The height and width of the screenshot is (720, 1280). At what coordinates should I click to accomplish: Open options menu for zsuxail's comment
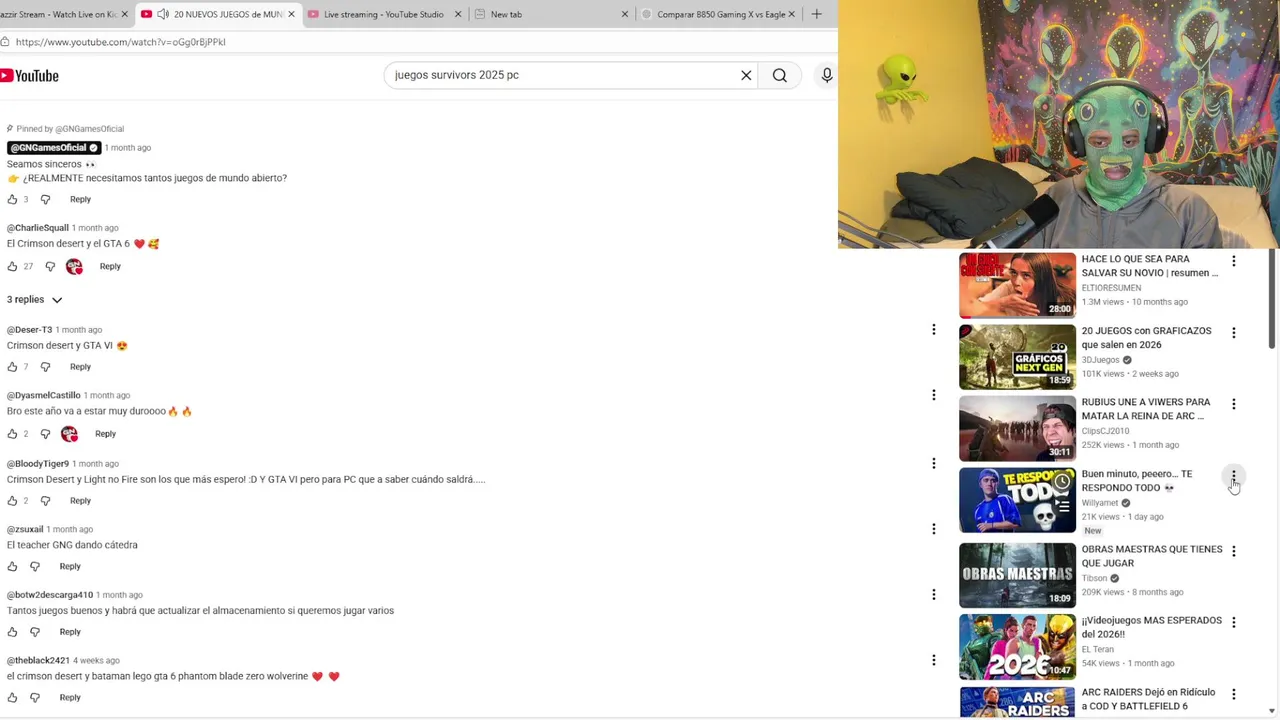coord(934,529)
